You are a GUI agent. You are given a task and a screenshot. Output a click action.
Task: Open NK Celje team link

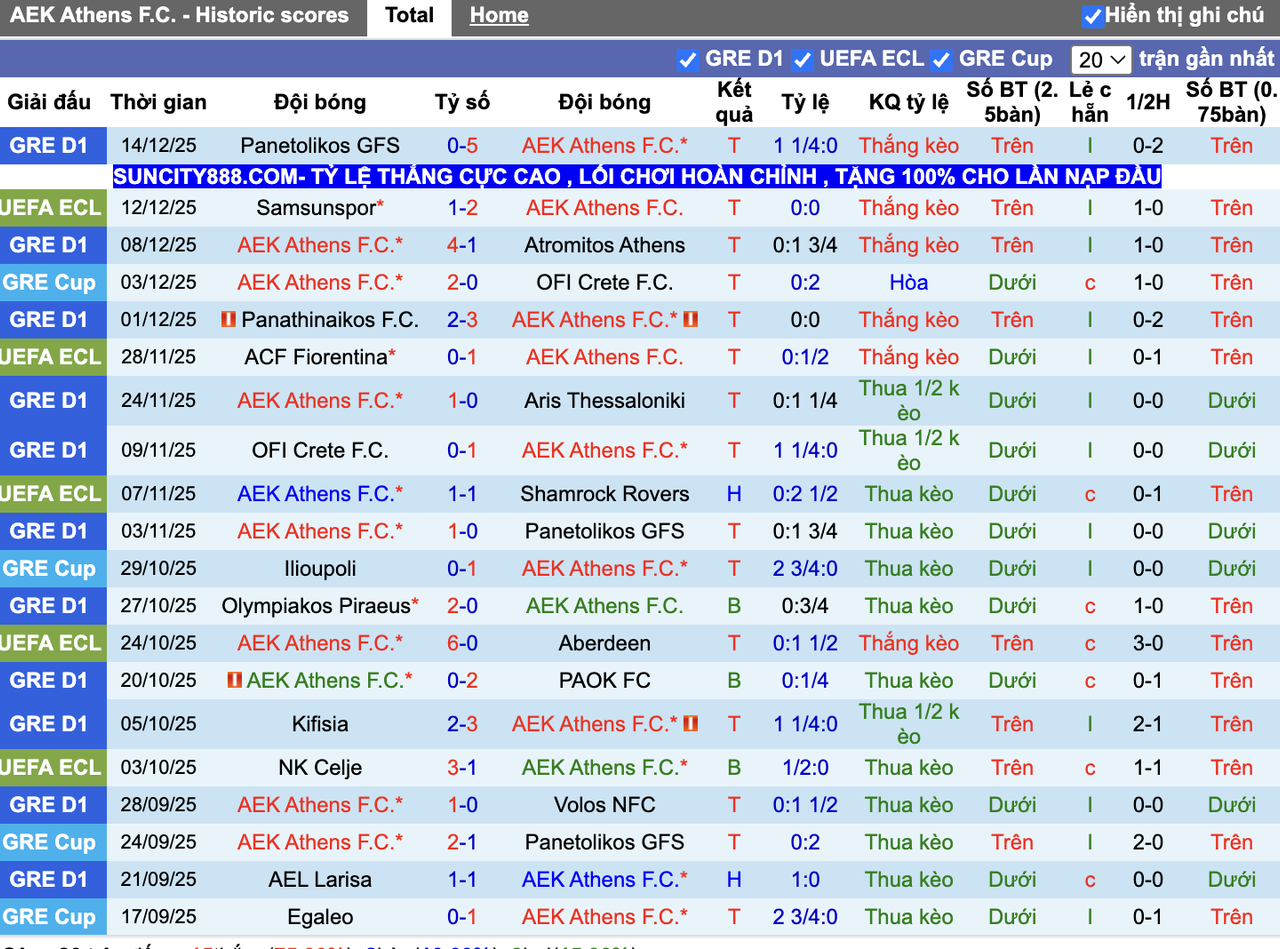[320, 768]
